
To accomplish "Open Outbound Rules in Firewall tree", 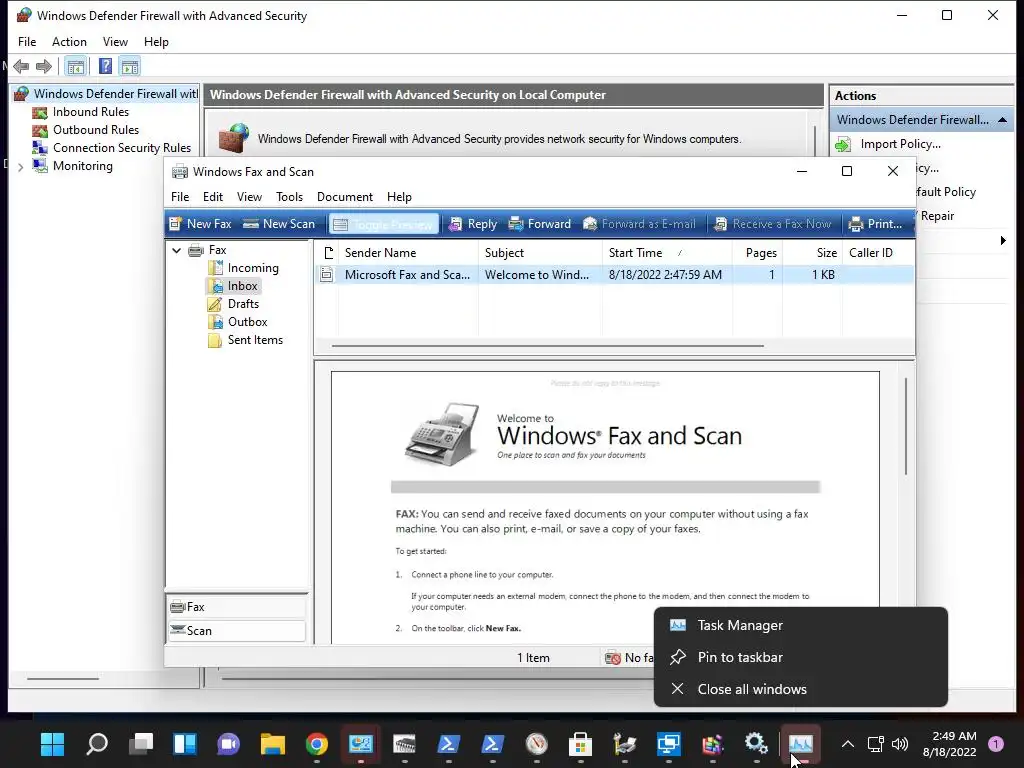I will 86,130.
